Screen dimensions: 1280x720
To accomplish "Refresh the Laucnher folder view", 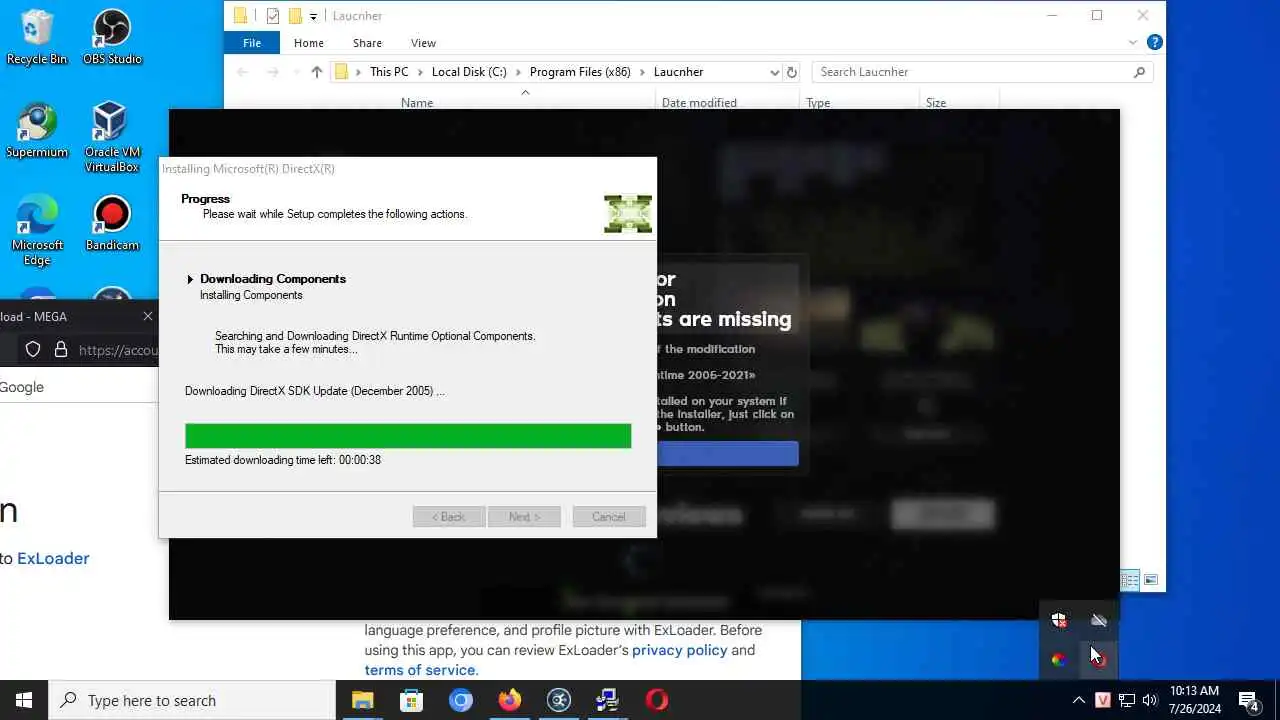I will [x=792, y=72].
